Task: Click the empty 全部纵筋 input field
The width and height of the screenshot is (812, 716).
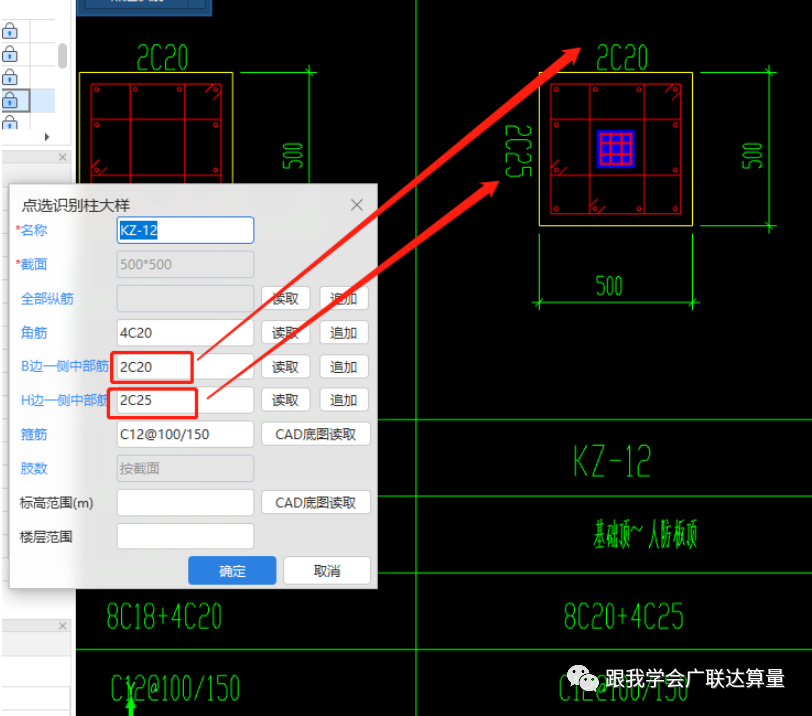Action: point(185,298)
